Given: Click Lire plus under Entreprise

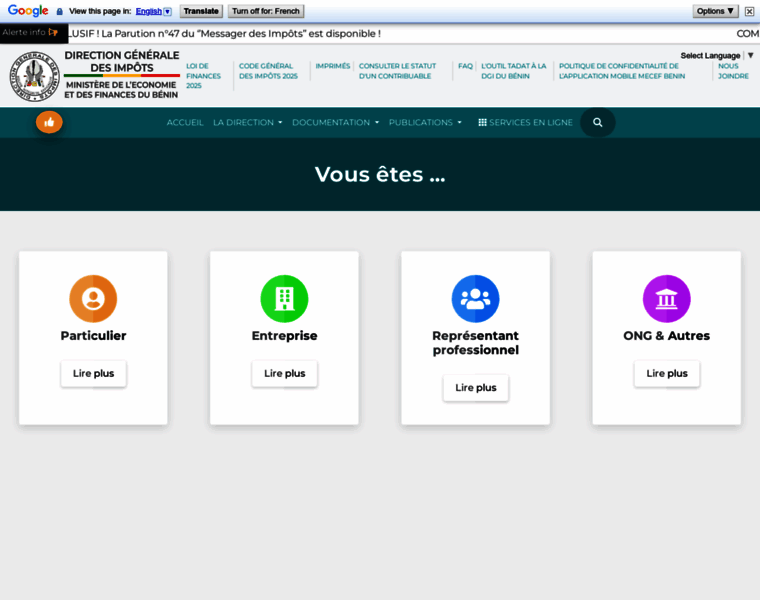Looking at the screenshot, I should coord(284,373).
